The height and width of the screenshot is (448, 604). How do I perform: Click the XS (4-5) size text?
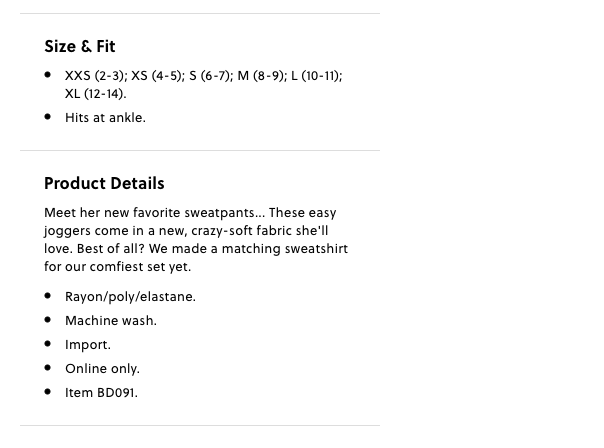[158, 76]
